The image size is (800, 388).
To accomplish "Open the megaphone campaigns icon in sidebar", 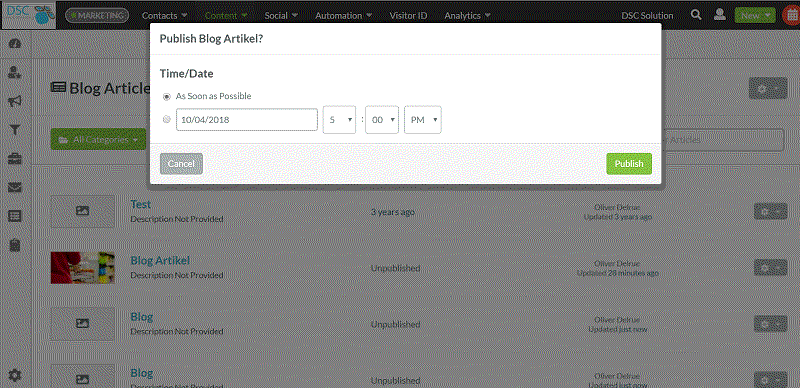I will coord(15,101).
